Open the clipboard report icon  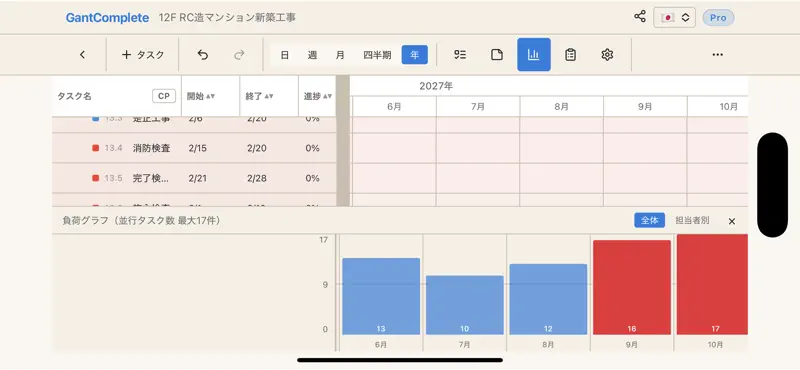point(570,55)
